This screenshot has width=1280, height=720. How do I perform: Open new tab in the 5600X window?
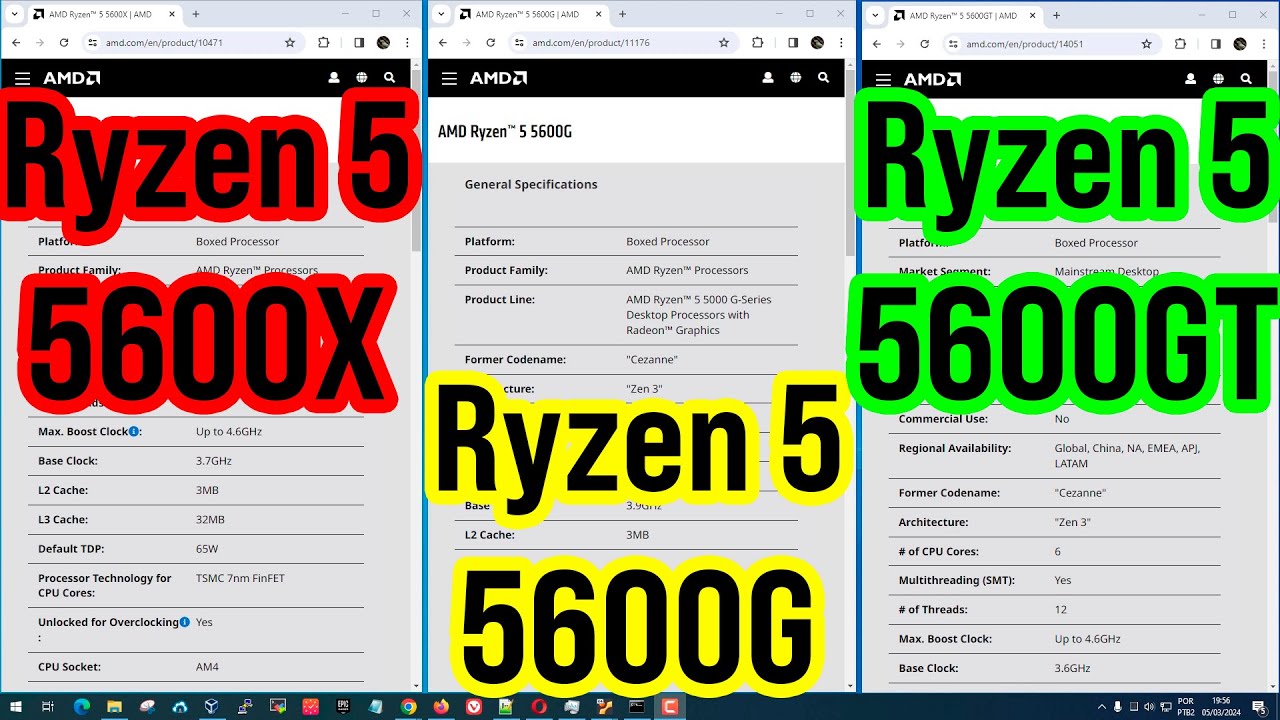[195, 14]
